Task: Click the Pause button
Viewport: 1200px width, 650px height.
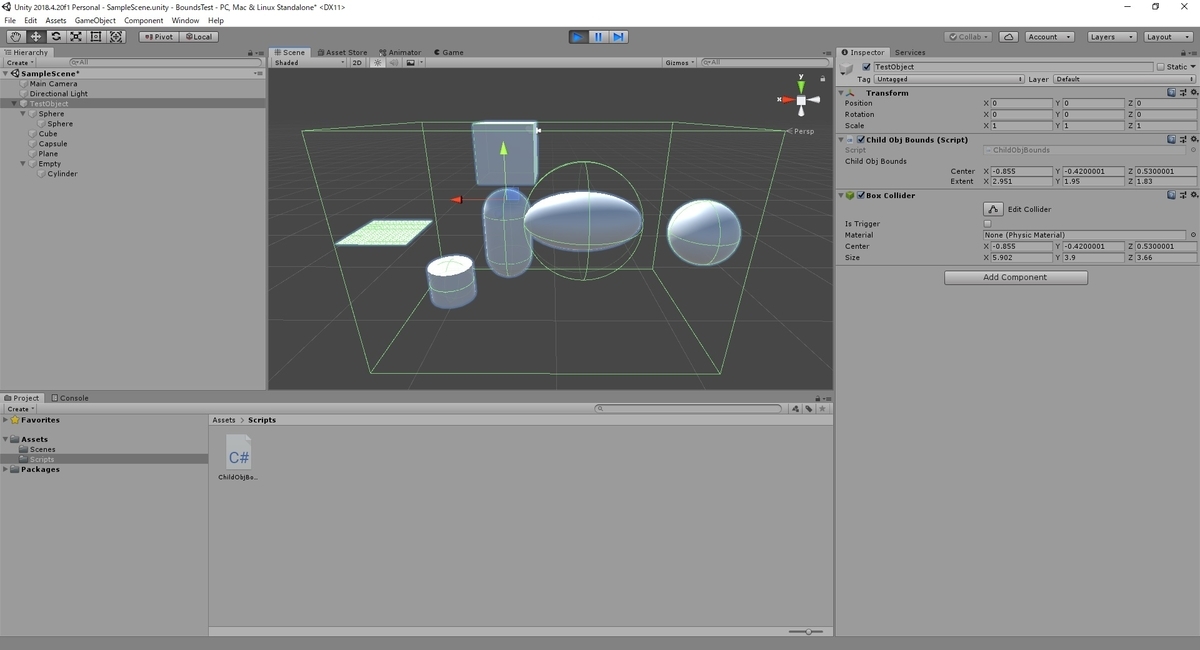Action: coord(598,37)
